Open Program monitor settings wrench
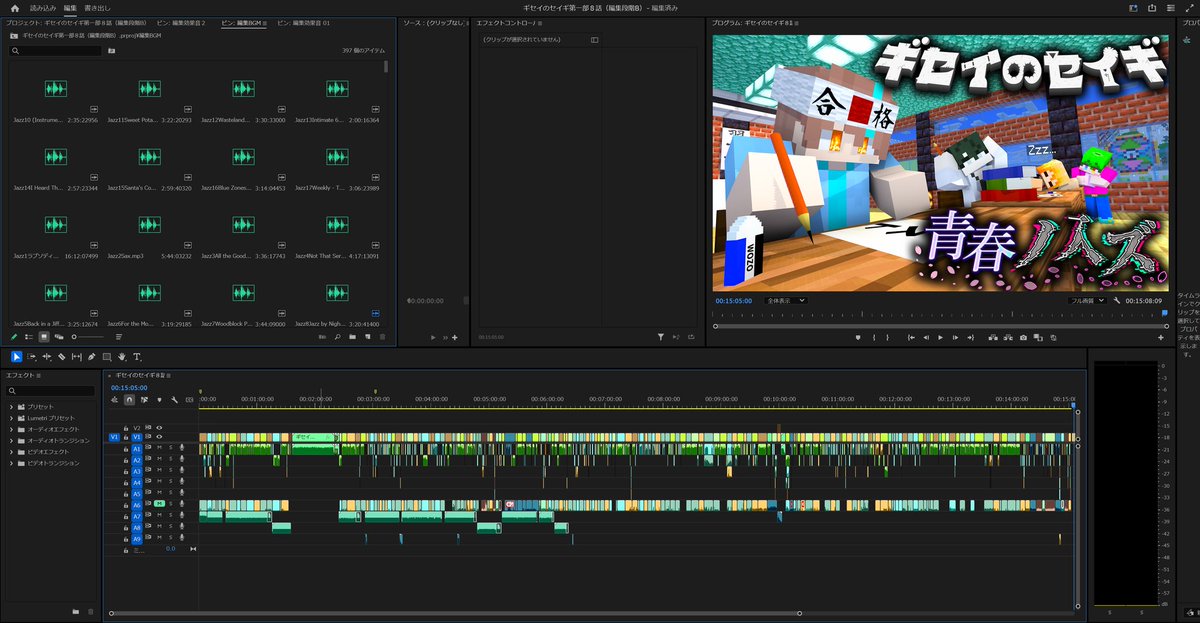The image size is (1200, 623). coord(1117,300)
